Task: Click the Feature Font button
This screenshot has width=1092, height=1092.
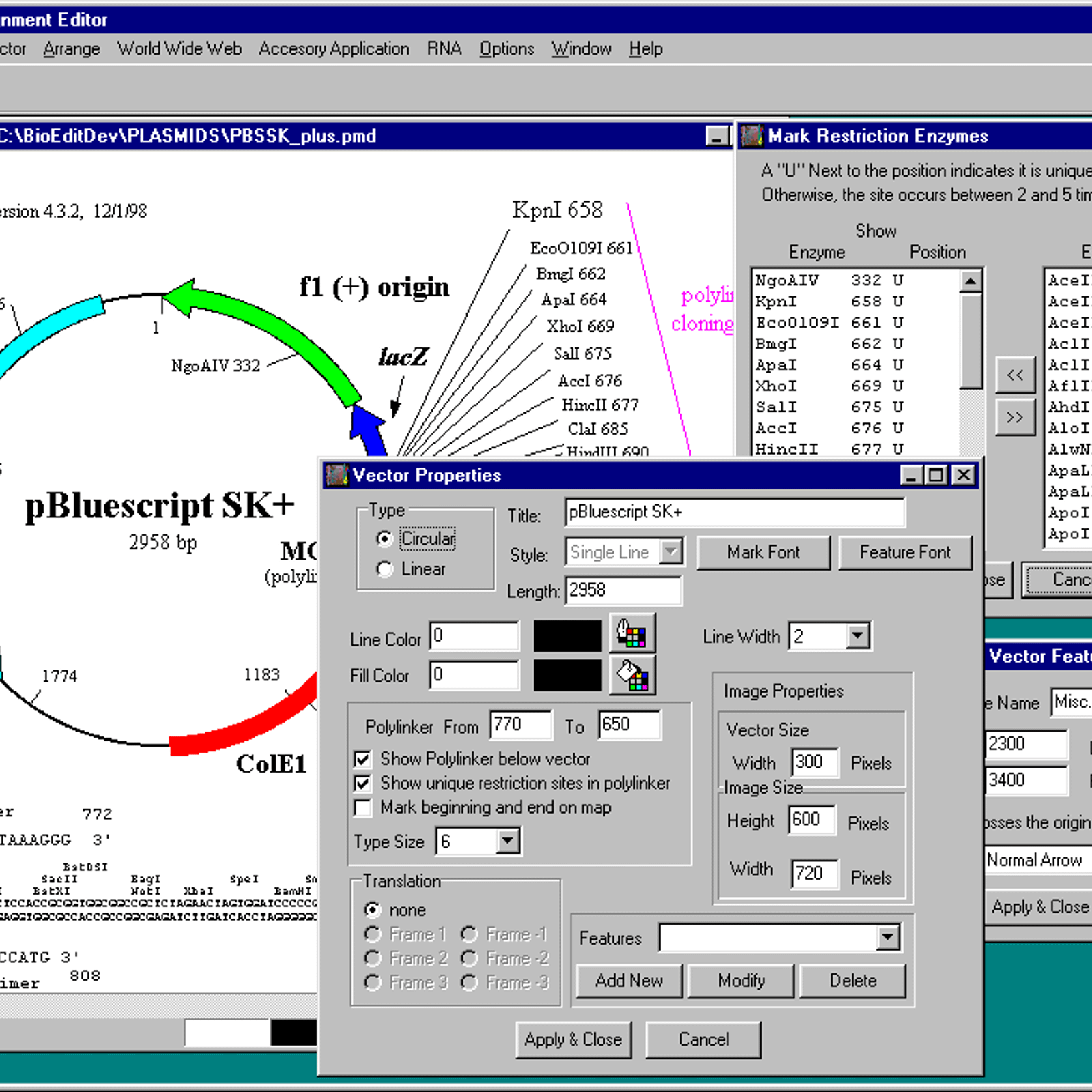Action: pyautogui.click(x=905, y=552)
